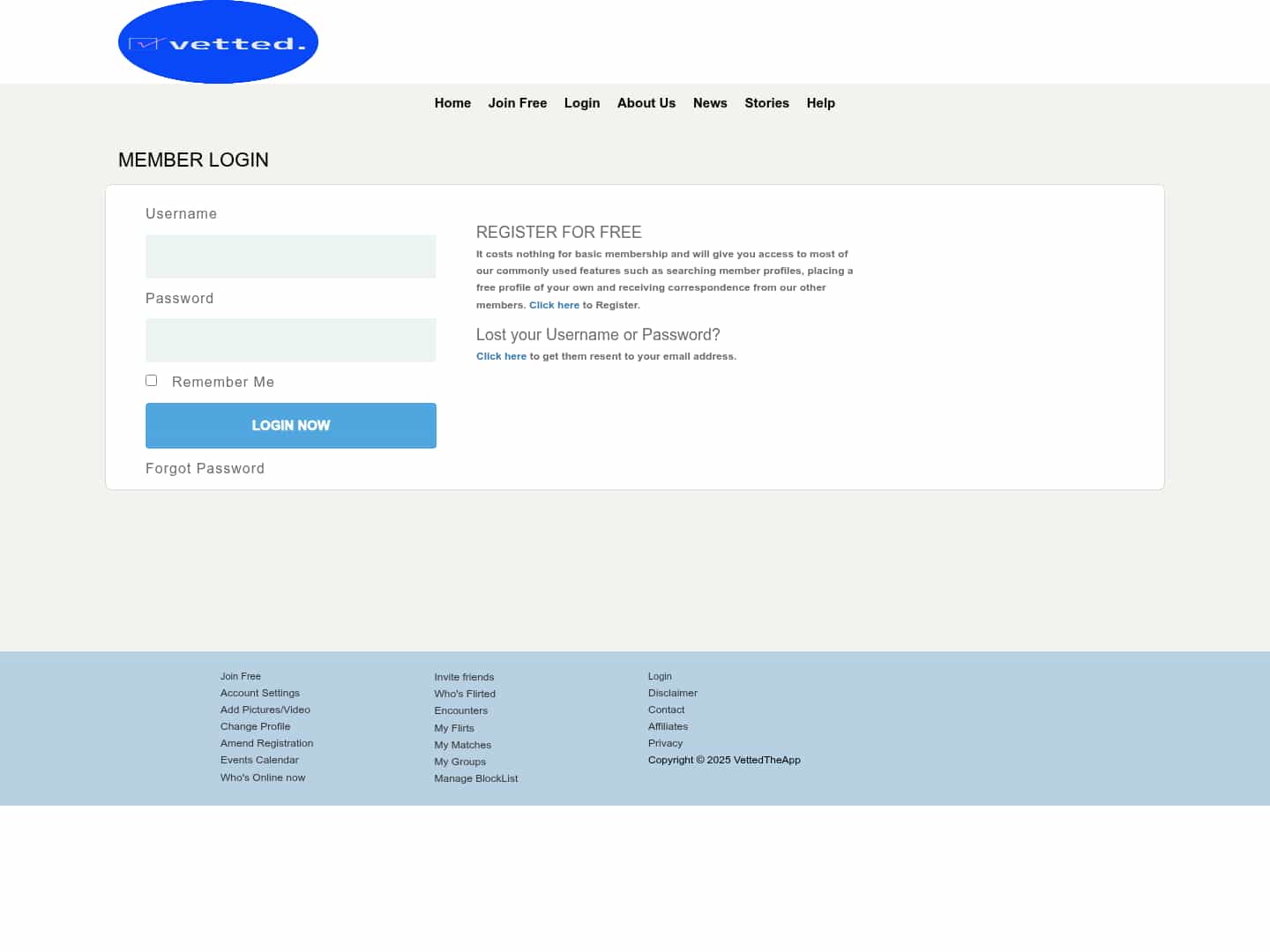This screenshot has width=1270, height=952.
Task: Select the About Us menu item
Action: [x=646, y=103]
